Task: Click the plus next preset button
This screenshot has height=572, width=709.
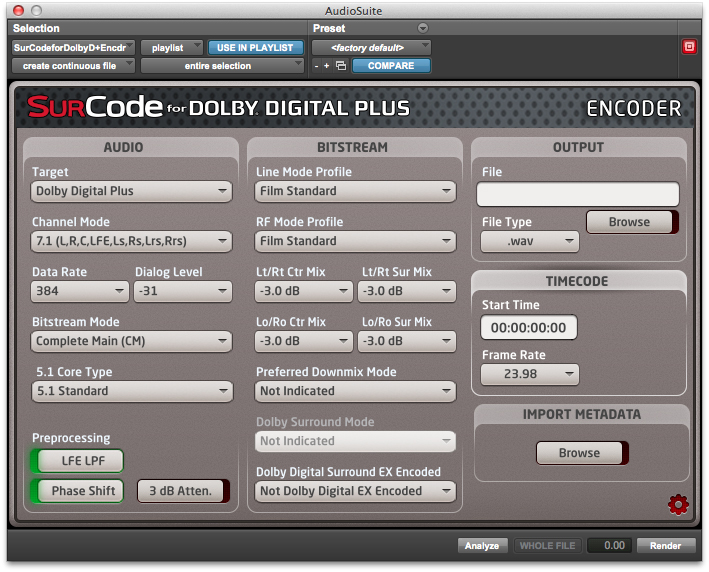Action: pyautogui.click(x=326, y=66)
